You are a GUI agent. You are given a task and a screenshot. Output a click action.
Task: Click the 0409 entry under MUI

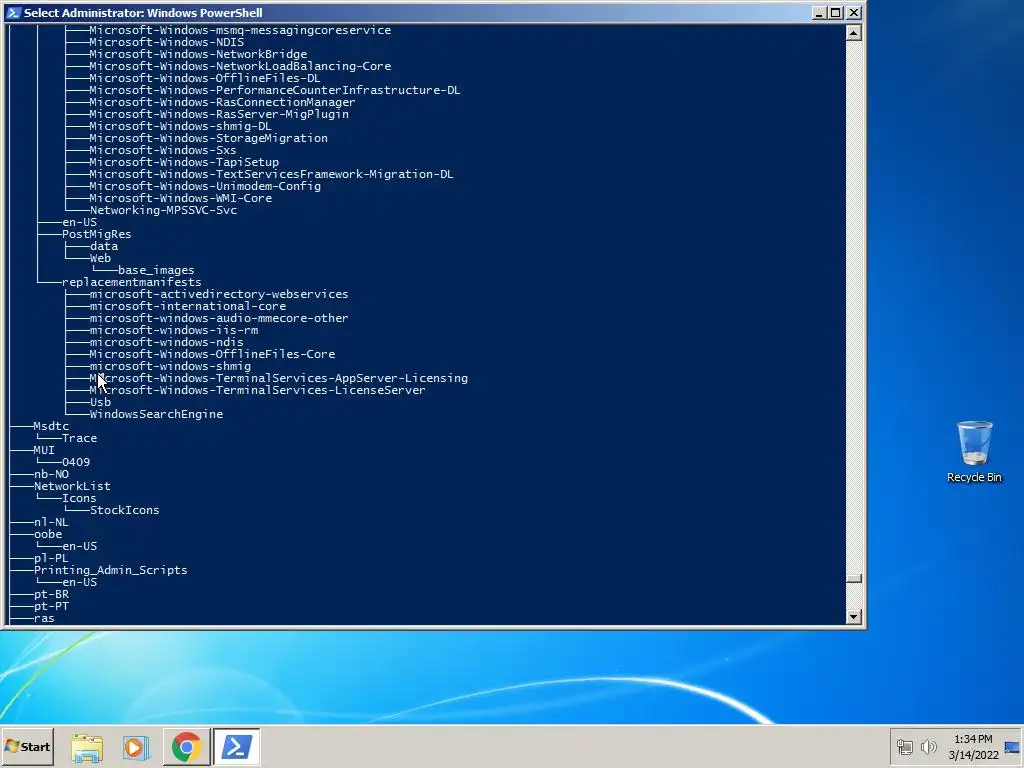tap(76, 462)
